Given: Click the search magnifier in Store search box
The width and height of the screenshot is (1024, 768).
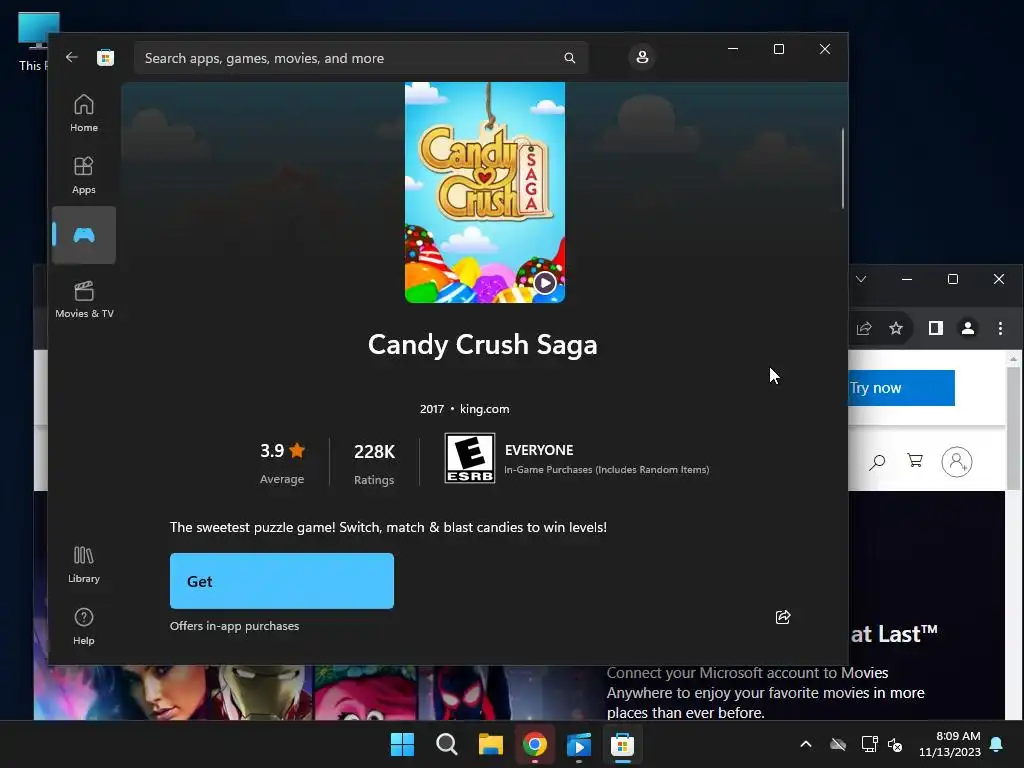Looking at the screenshot, I should click(569, 58).
